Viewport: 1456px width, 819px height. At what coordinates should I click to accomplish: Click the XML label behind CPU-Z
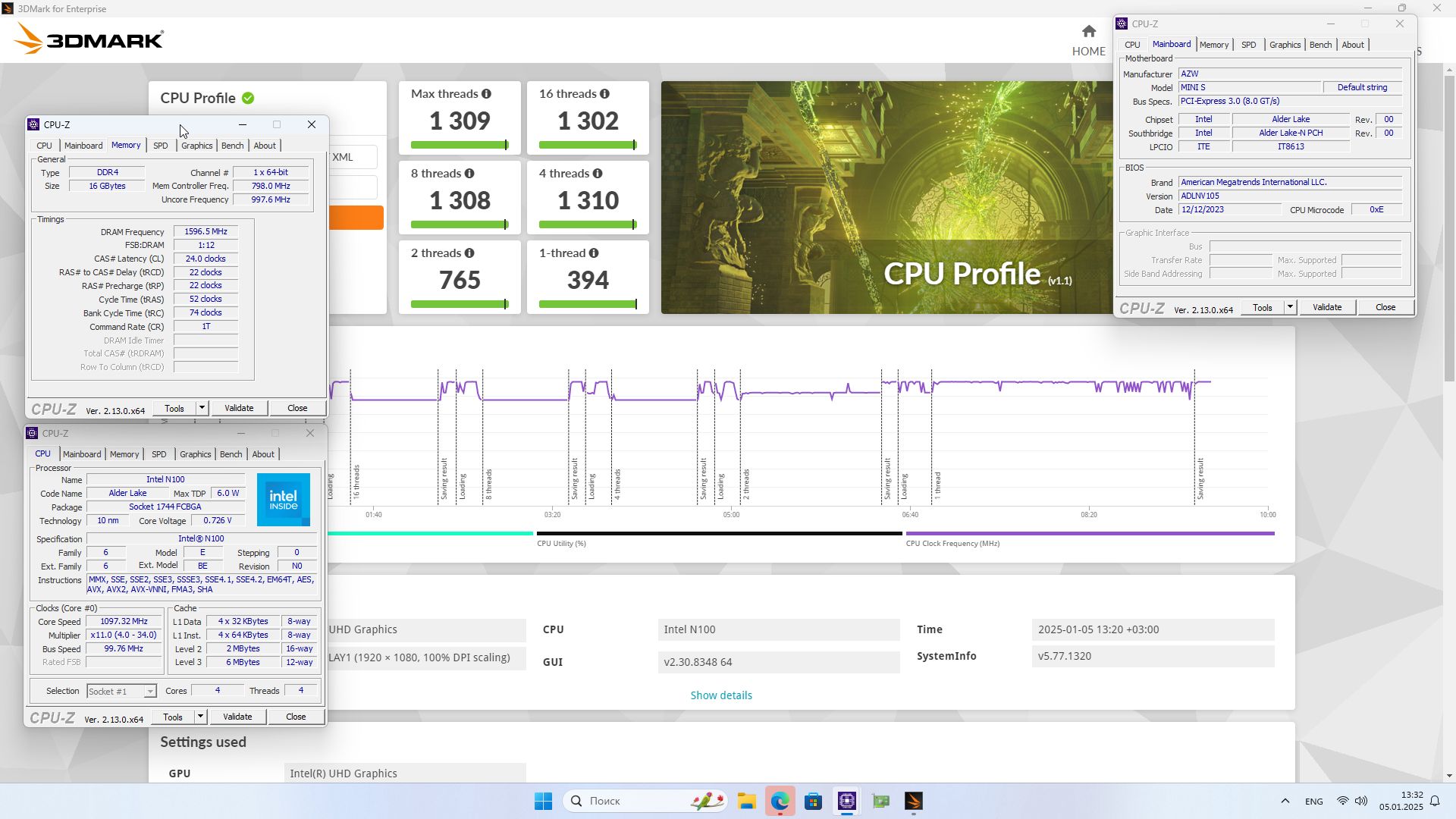pos(343,157)
